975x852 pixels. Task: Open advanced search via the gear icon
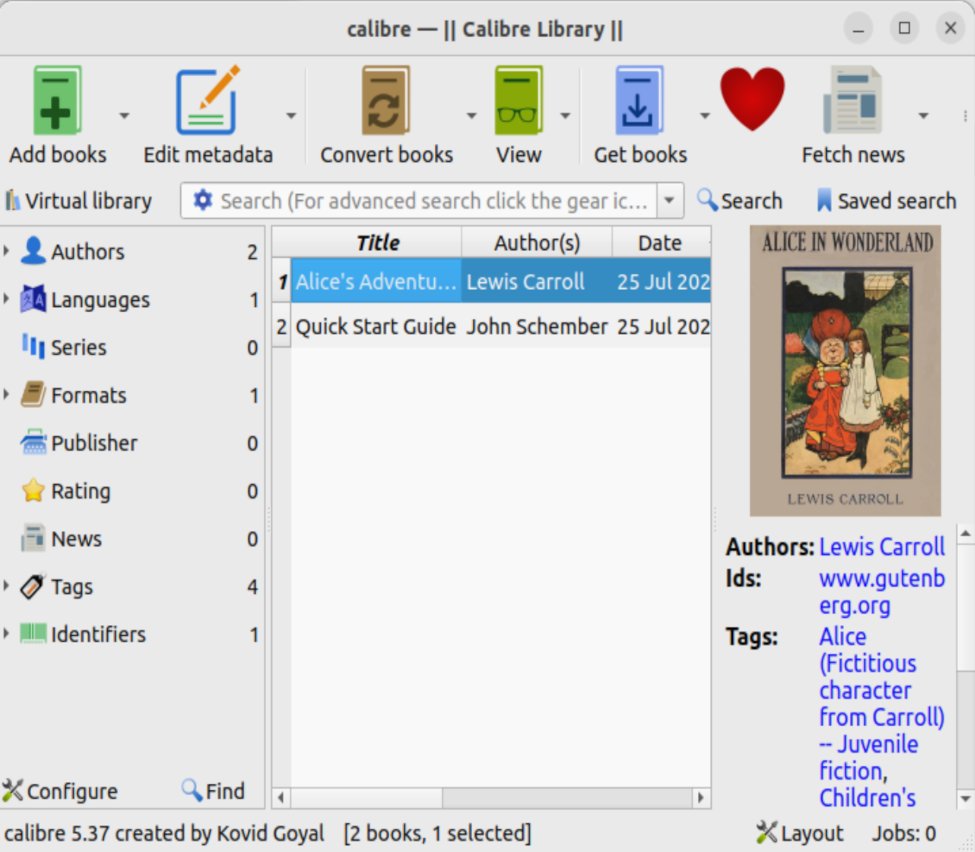(x=203, y=200)
